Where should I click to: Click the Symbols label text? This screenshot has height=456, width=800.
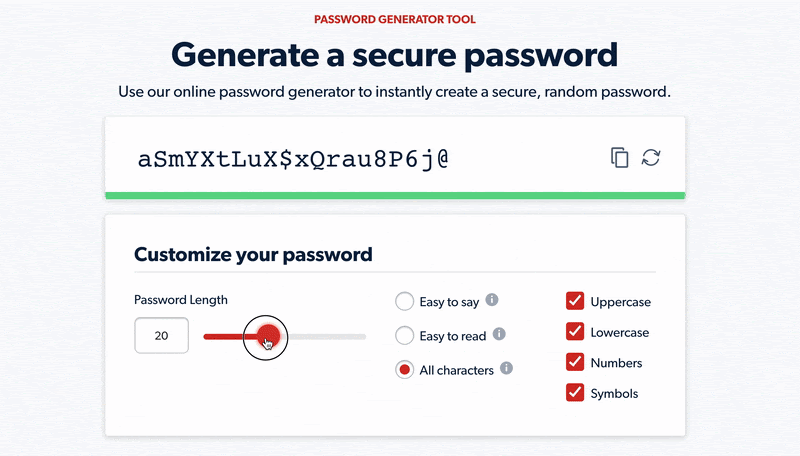pyautogui.click(x=614, y=393)
